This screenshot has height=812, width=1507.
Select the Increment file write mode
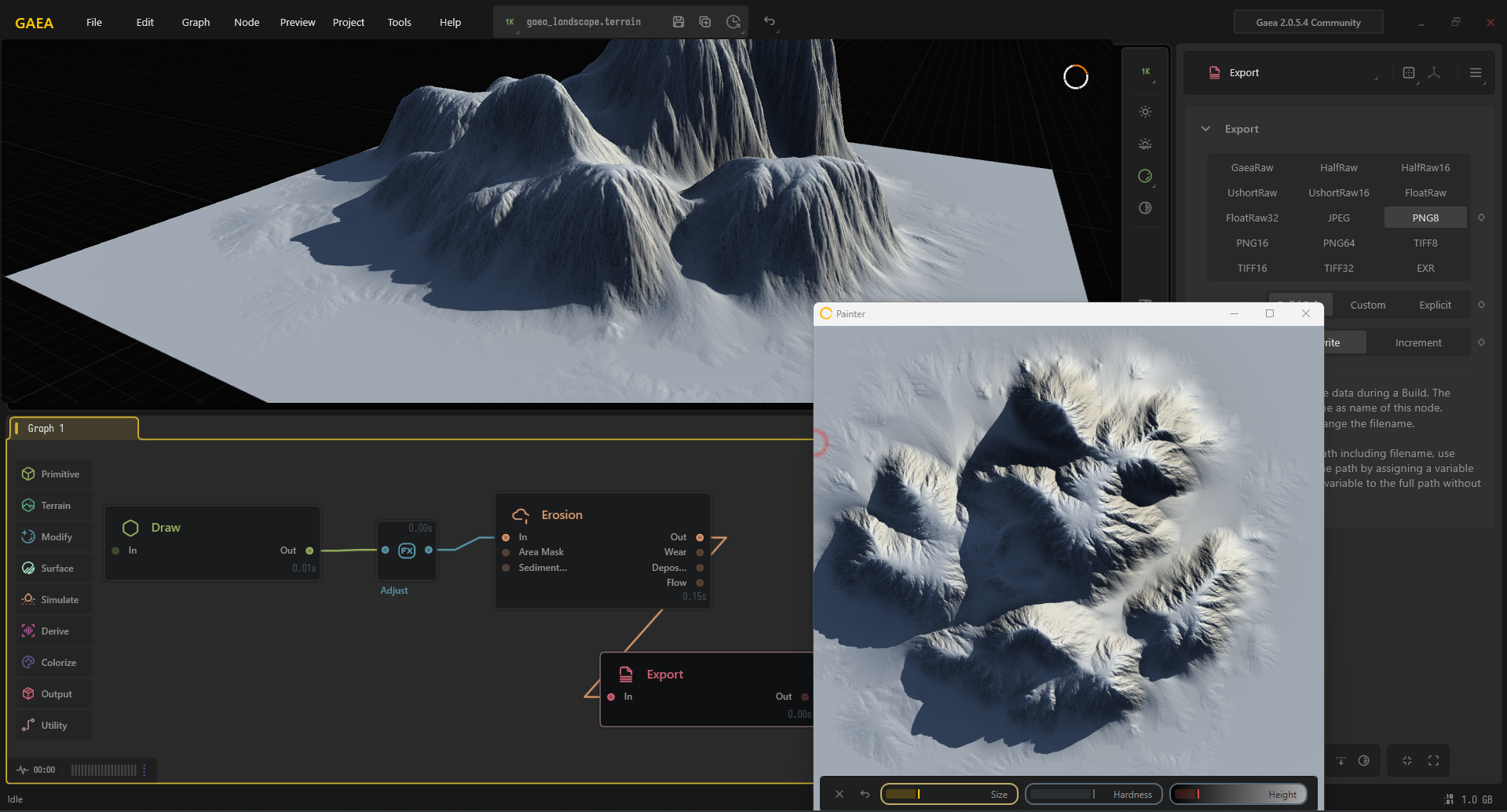[1417, 342]
